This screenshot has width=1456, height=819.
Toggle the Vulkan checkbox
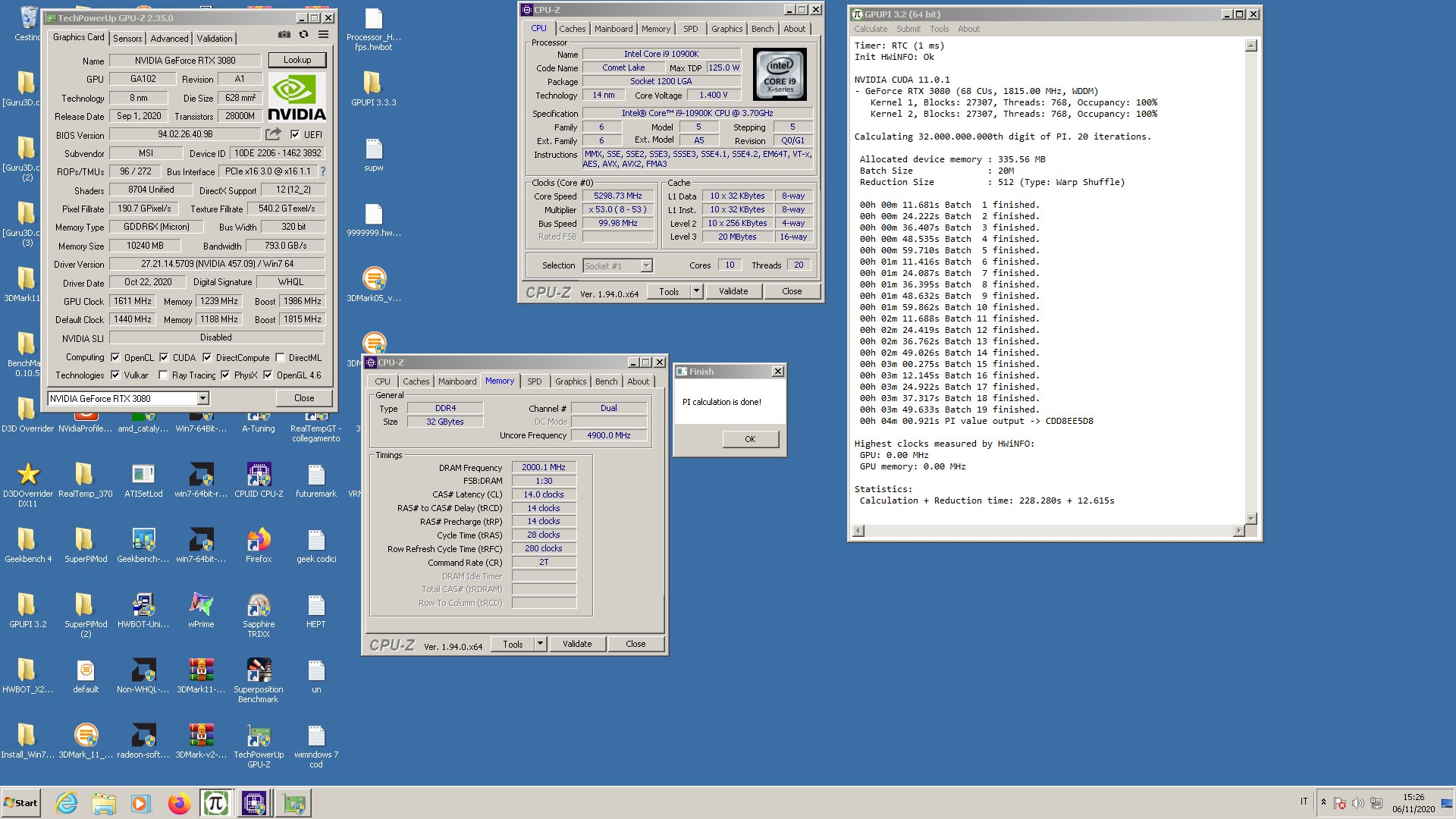click(x=115, y=375)
